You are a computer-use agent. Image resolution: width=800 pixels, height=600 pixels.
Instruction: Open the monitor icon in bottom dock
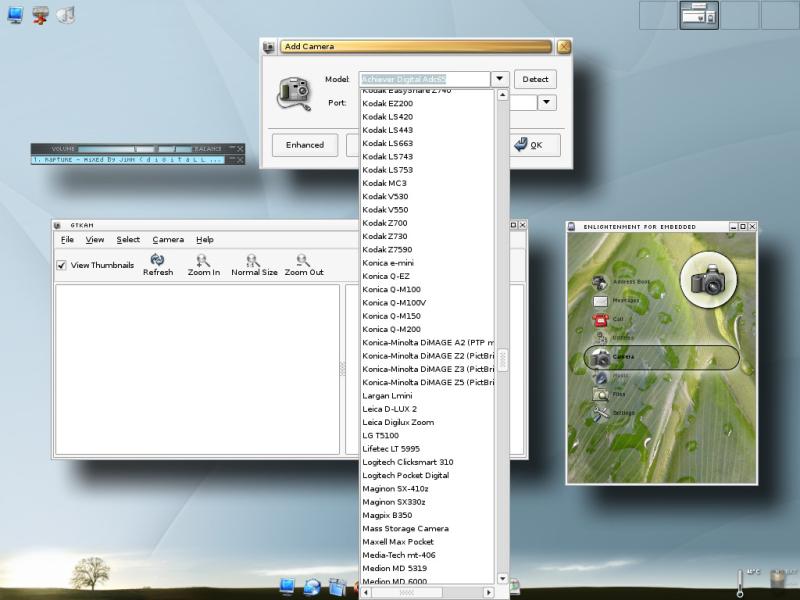pos(287,587)
